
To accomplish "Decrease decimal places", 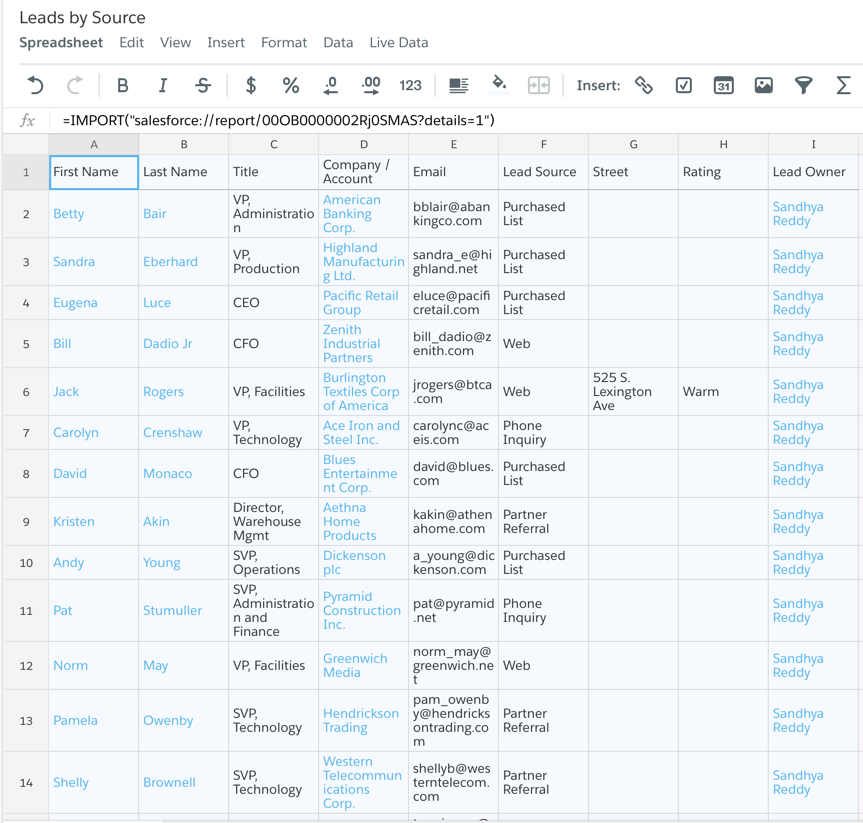I will click(x=331, y=85).
